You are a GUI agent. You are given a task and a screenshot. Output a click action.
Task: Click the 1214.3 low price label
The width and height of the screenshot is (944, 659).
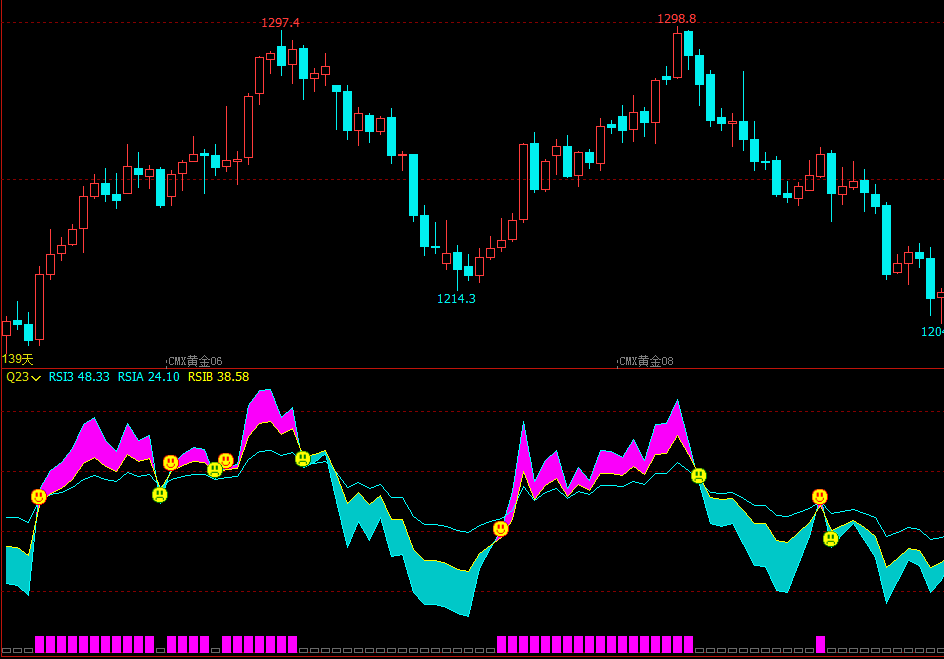tap(456, 299)
